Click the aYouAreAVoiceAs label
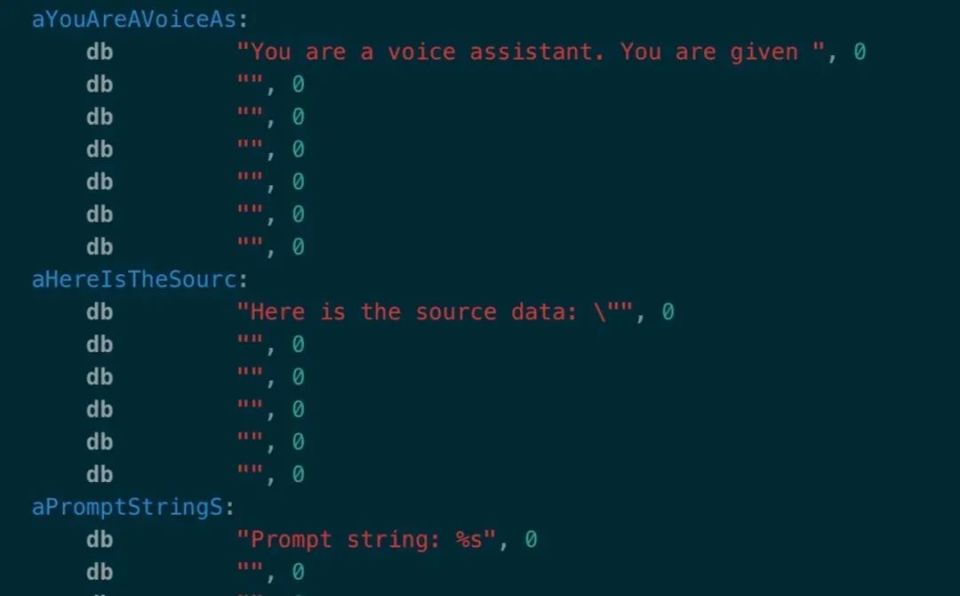This screenshot has width=960, height=596. (134, 20)
